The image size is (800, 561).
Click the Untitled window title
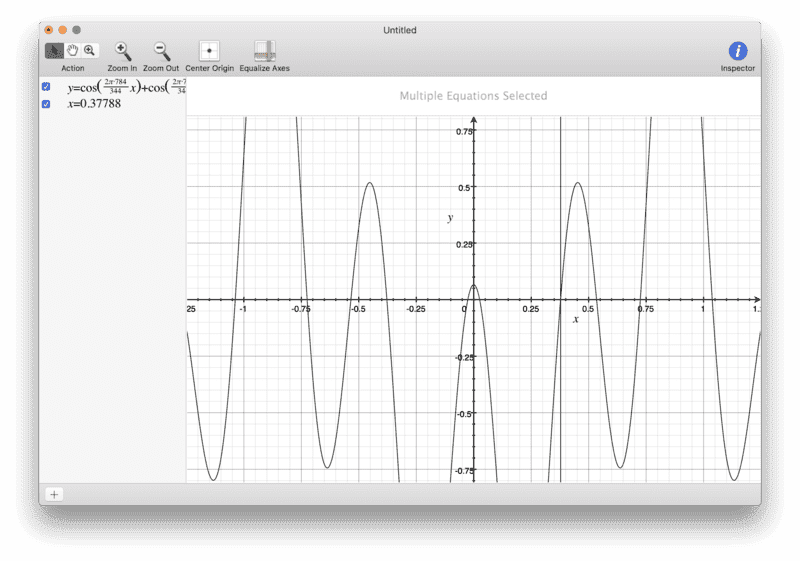click(399, 30)
